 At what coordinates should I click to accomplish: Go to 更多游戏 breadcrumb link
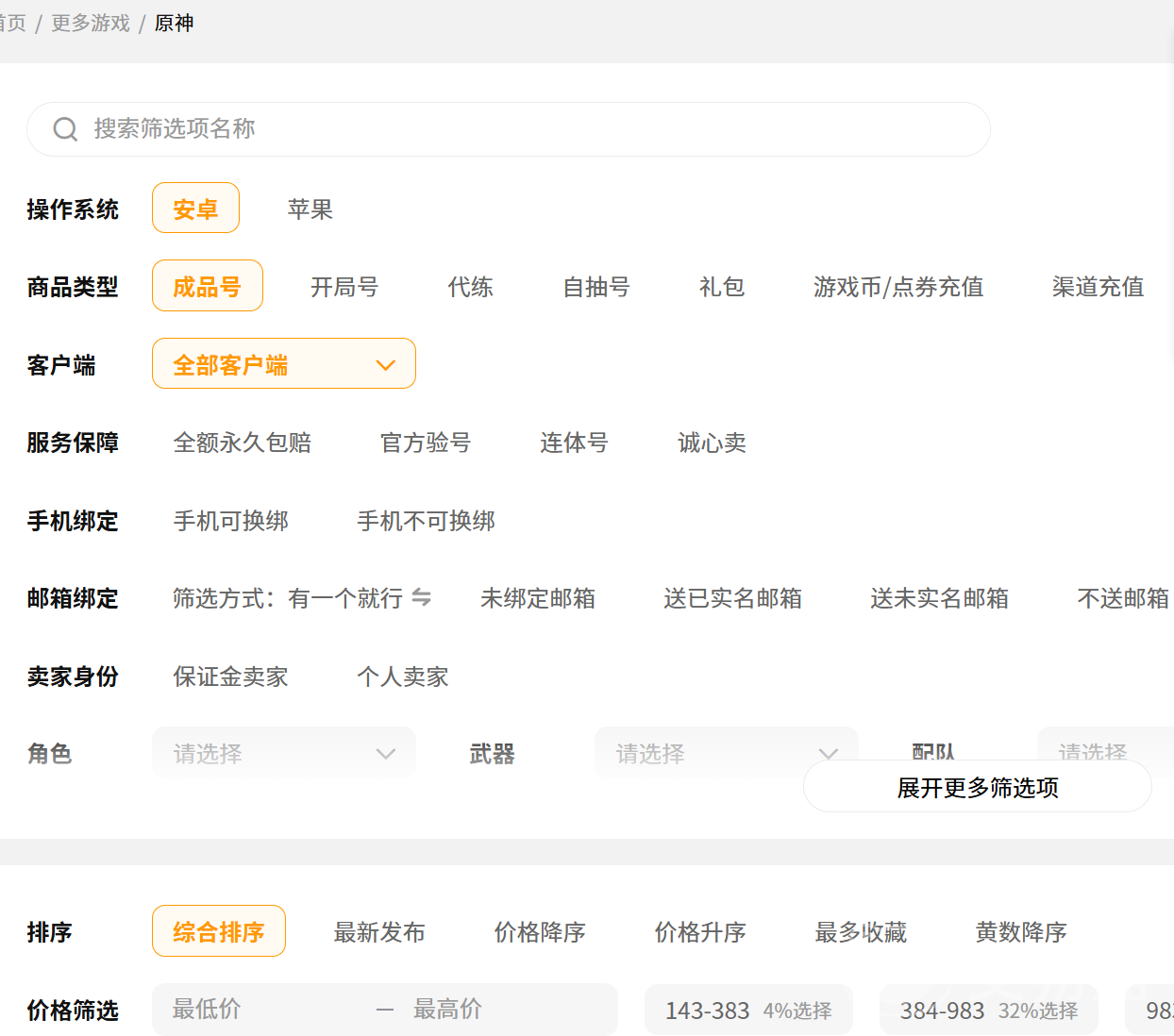point(91,23)
